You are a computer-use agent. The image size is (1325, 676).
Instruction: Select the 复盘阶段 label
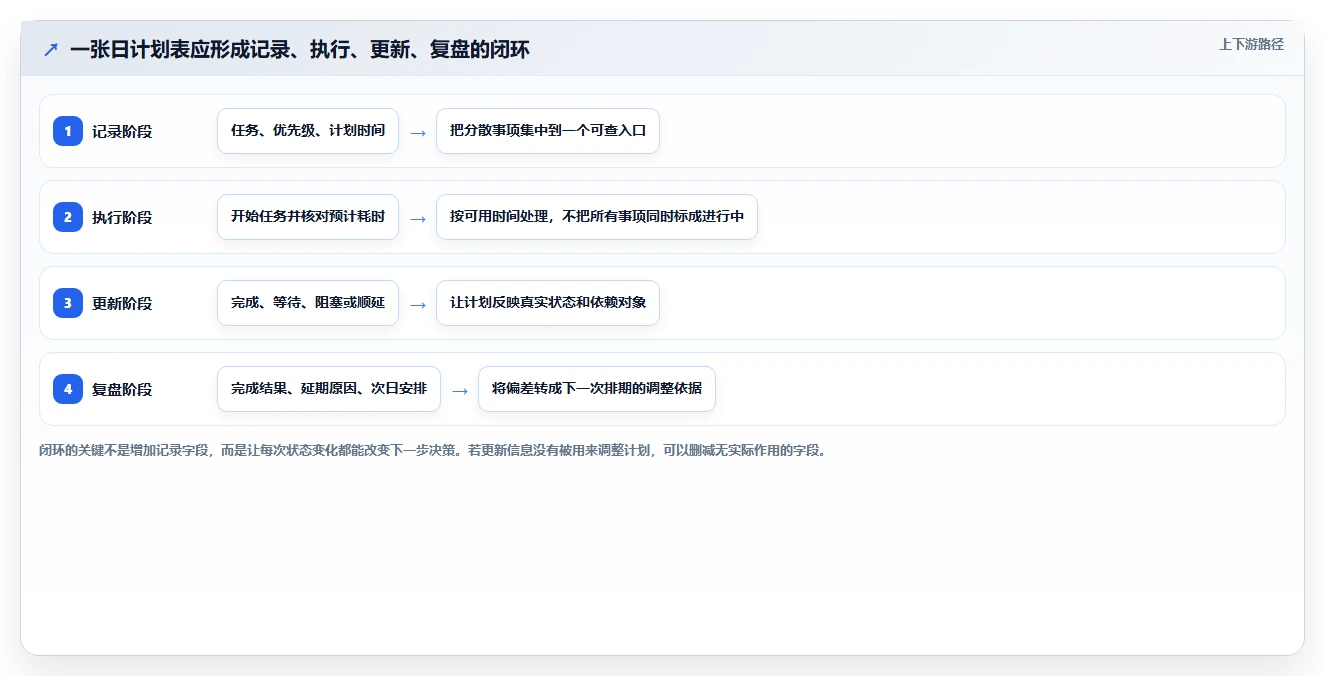click(x=122, y=389)
